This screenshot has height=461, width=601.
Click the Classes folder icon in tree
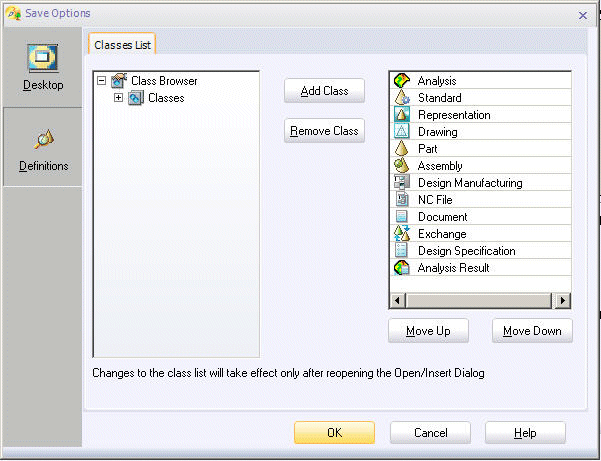(x=136, y=98)
